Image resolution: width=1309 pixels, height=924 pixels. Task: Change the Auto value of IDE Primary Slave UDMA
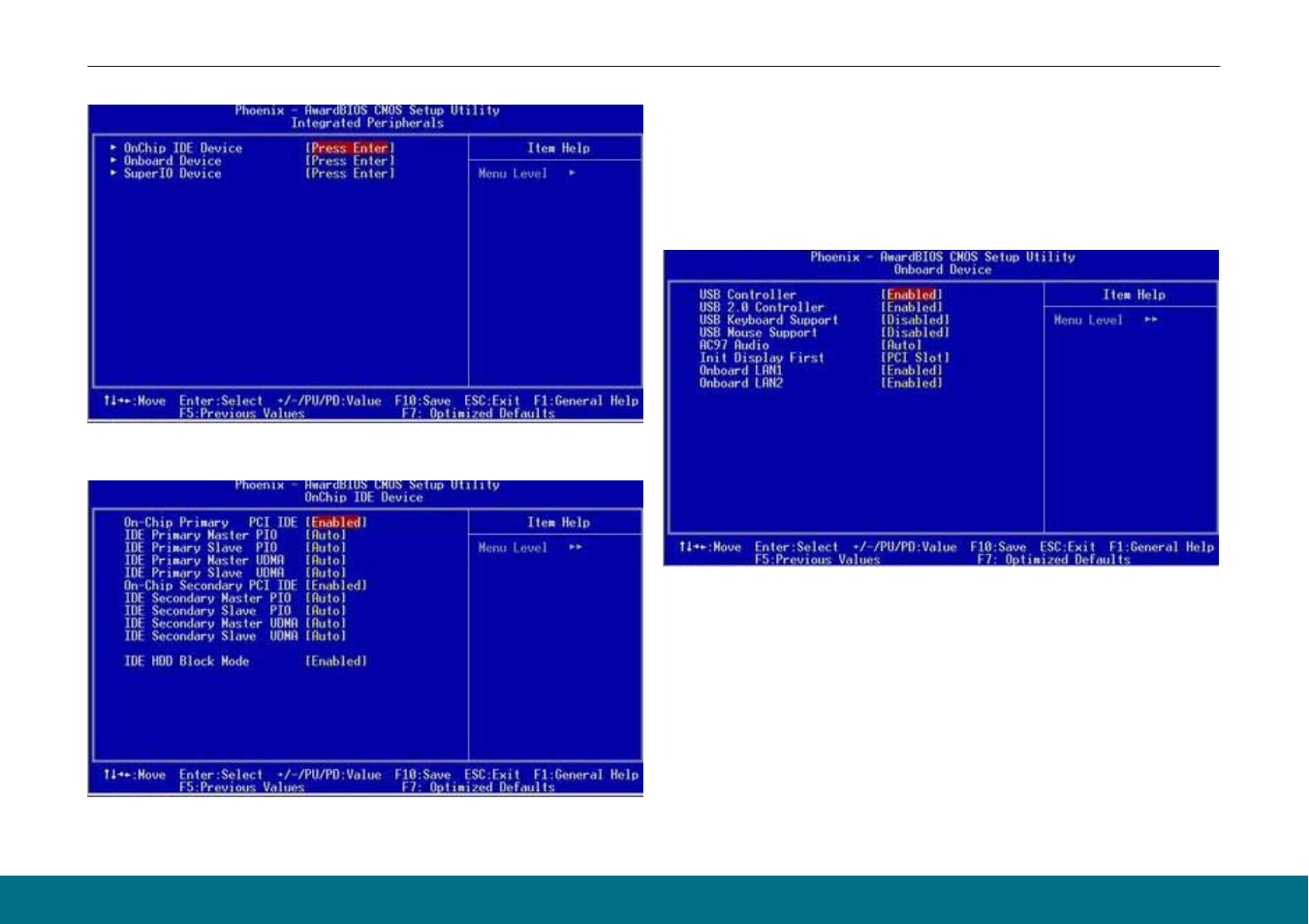point(326,572)
